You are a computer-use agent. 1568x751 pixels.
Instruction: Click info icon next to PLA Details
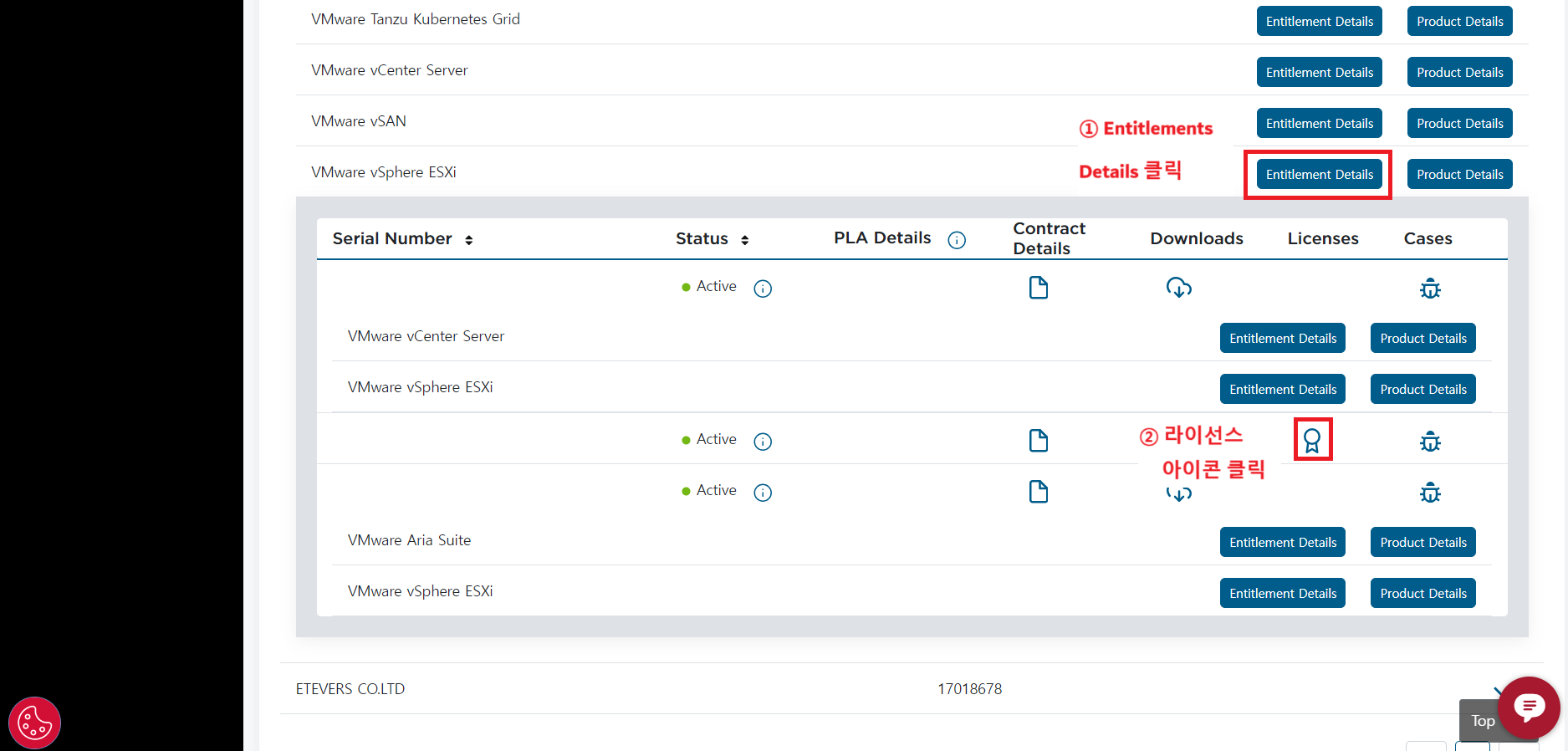957,240
